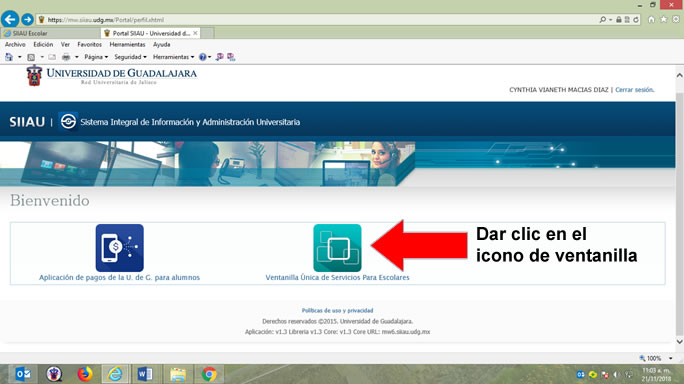Screen dimensions: 684x384
Task: Click the Cerrar sesión link
Action: point(635,89)
